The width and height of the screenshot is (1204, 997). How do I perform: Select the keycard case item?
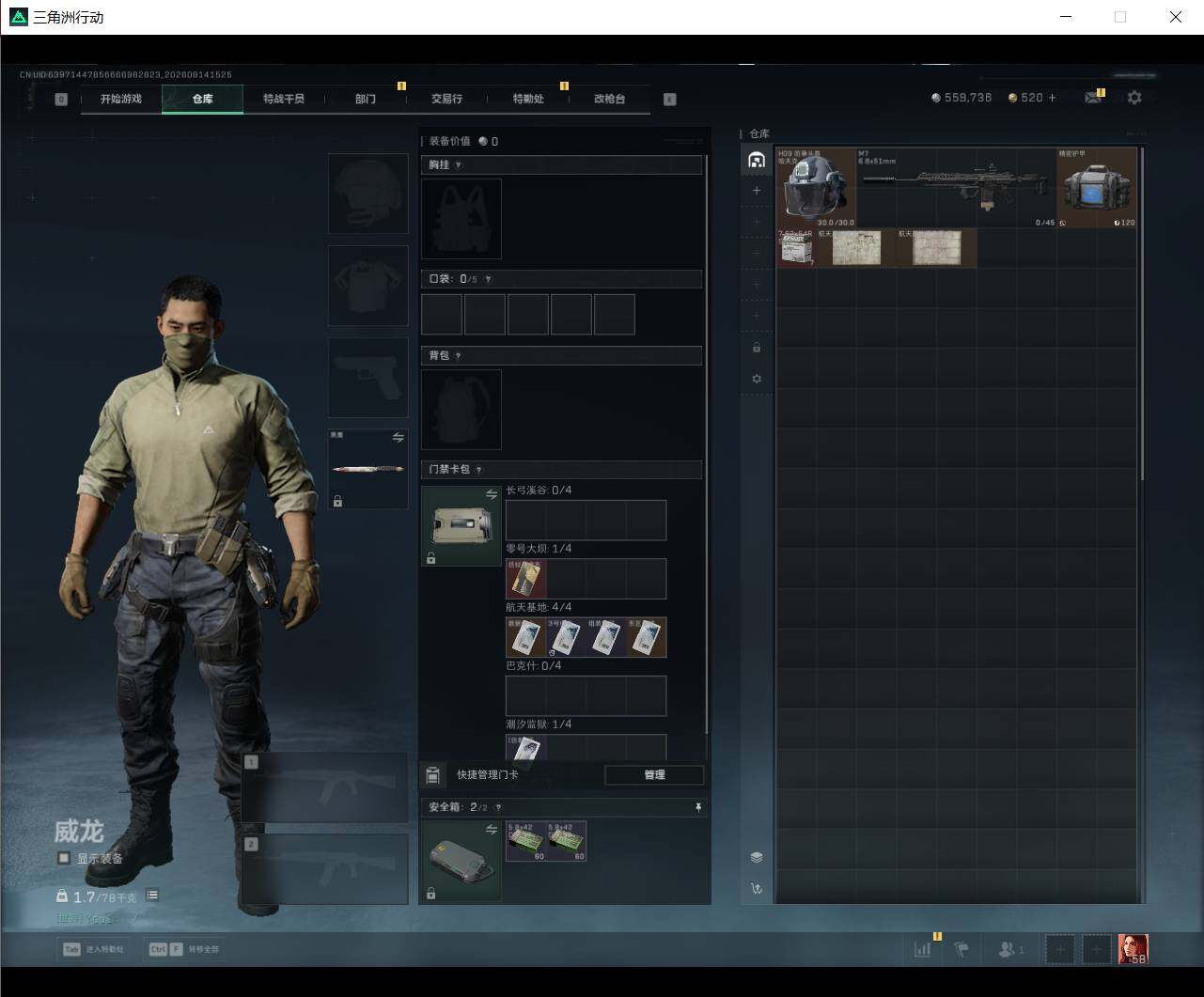click(x=461, y=526)
